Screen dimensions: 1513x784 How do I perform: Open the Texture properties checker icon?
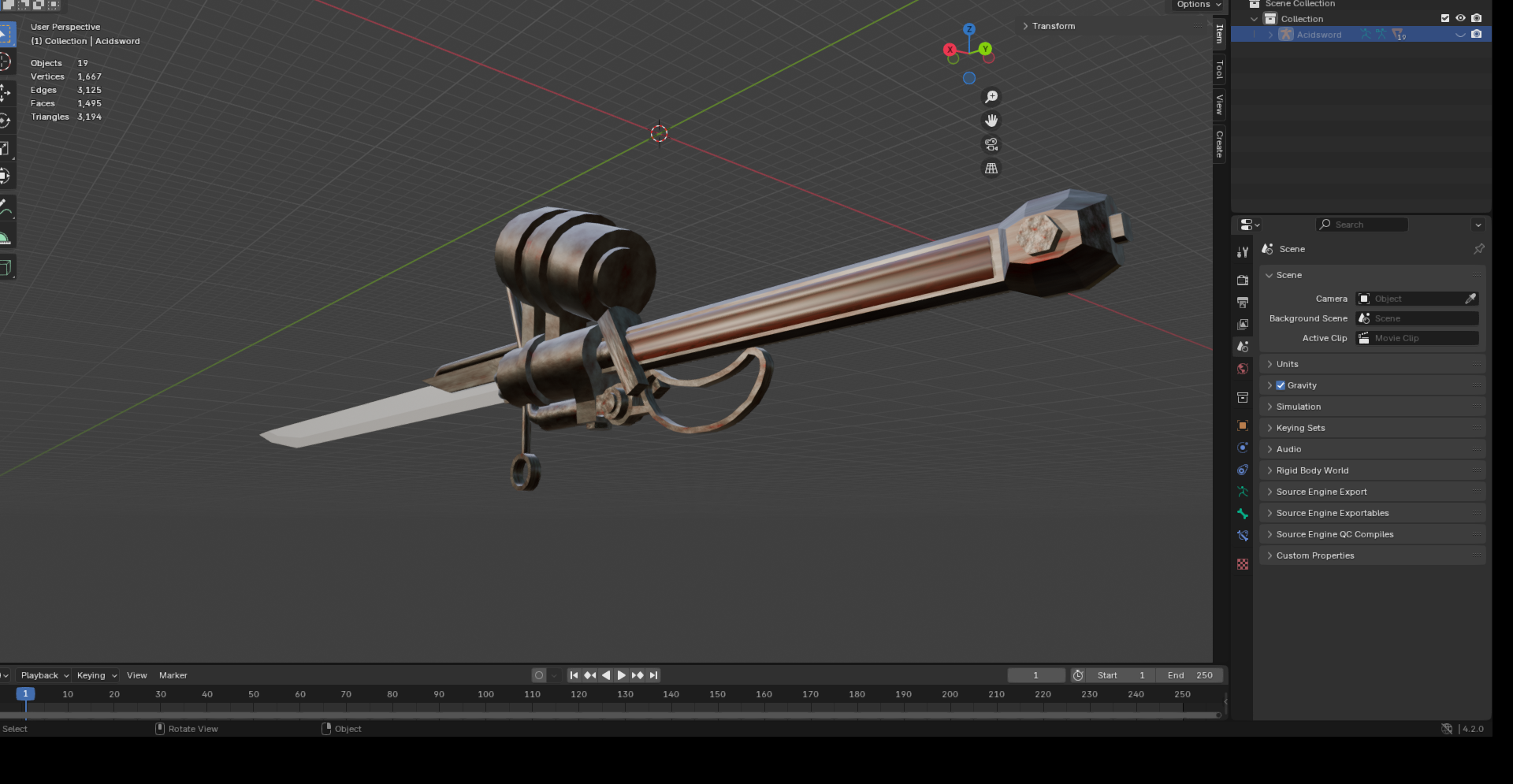coord(1243,564)
